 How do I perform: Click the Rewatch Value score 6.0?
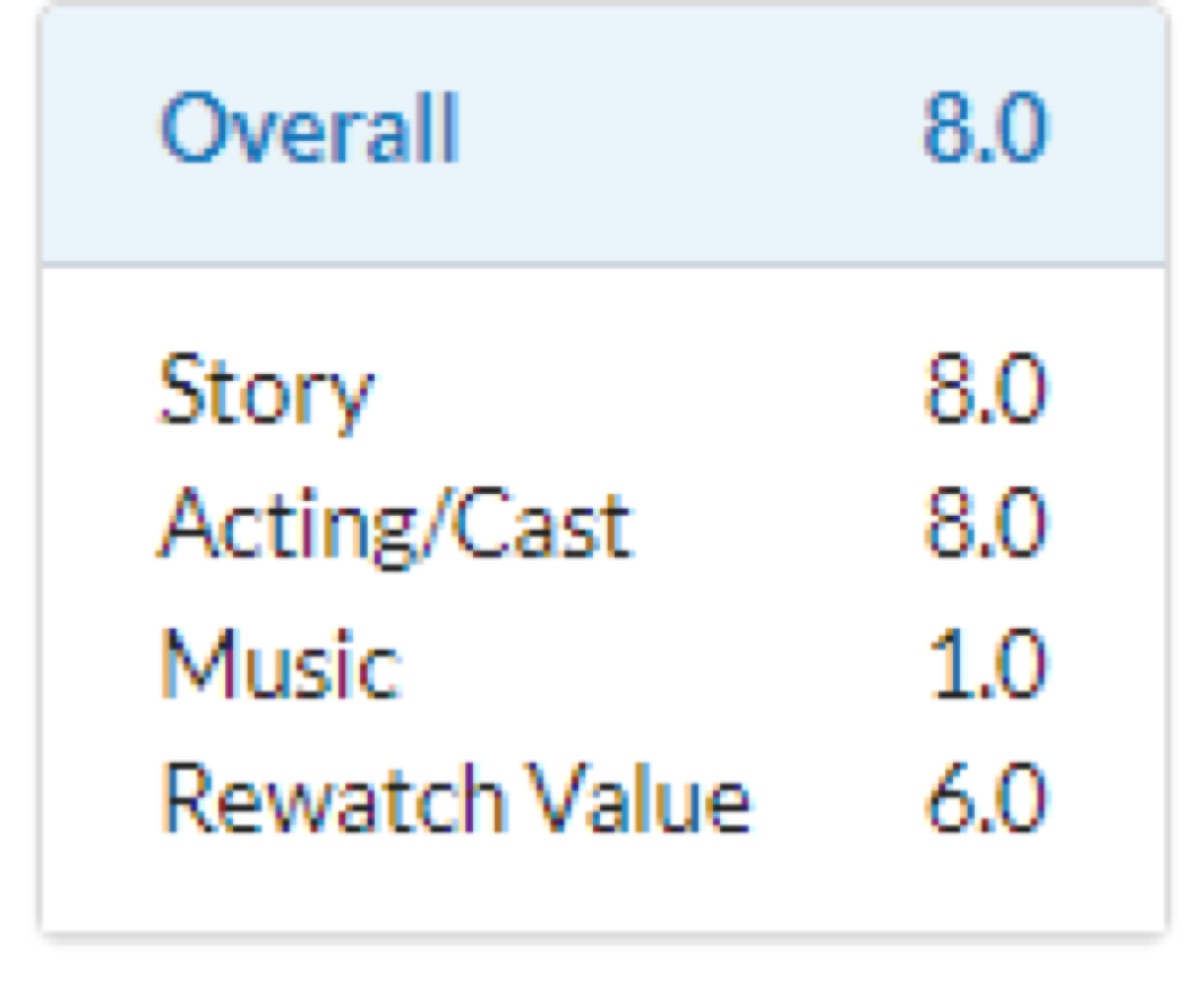click(985, 799)
